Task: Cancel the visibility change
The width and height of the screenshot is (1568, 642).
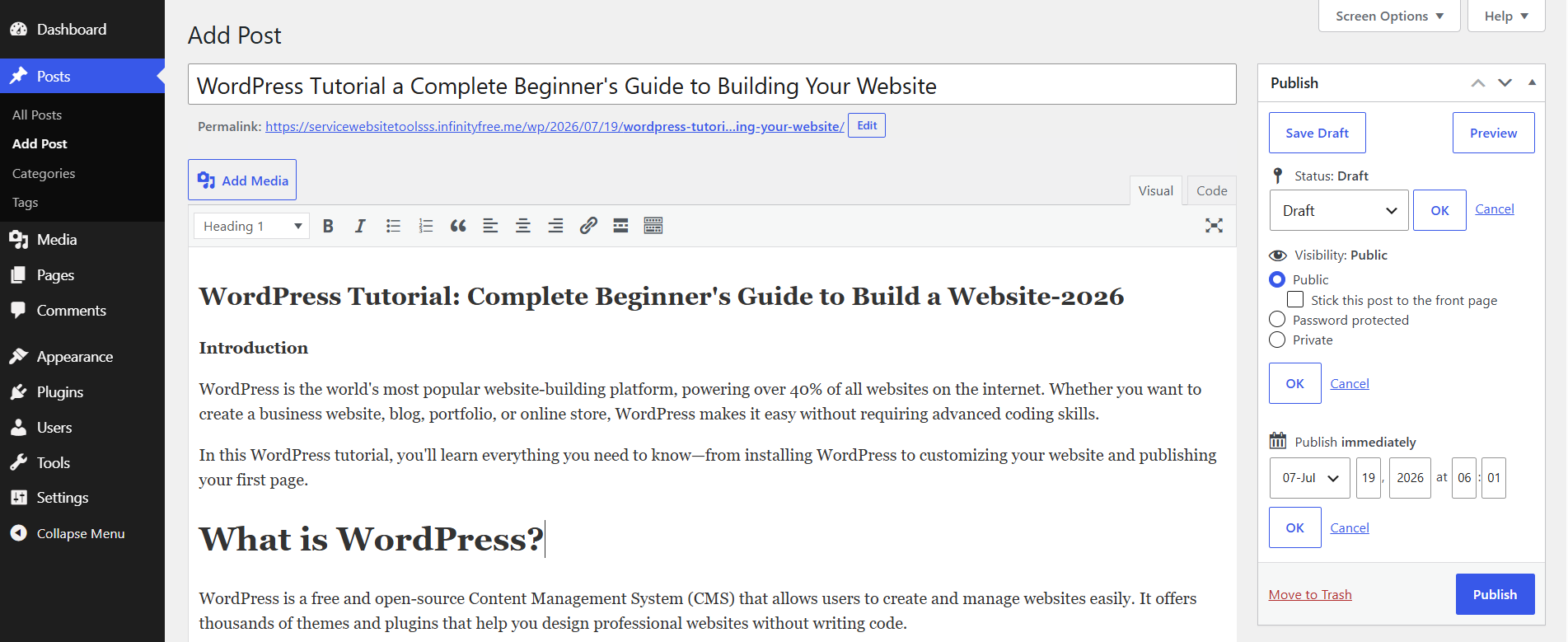Action: click(1350, 384)
